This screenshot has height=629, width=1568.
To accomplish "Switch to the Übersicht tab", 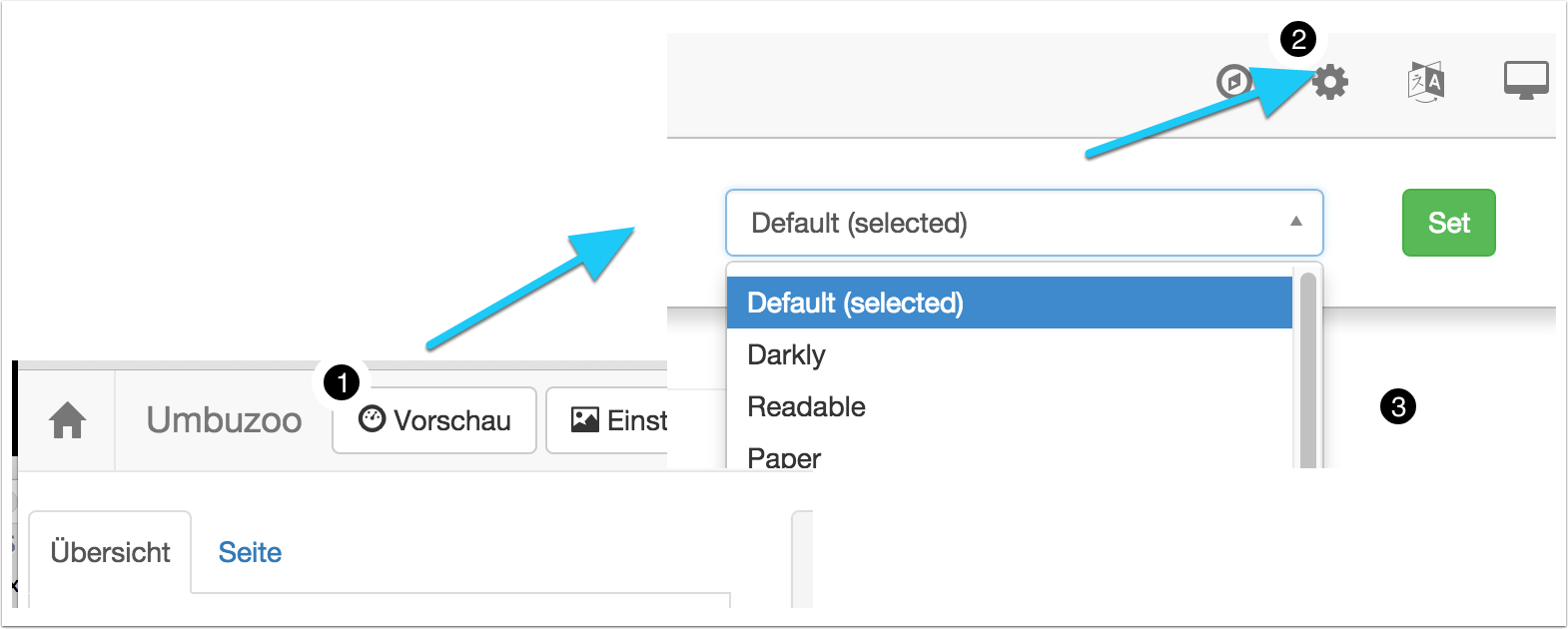I will tap(110, 552).
